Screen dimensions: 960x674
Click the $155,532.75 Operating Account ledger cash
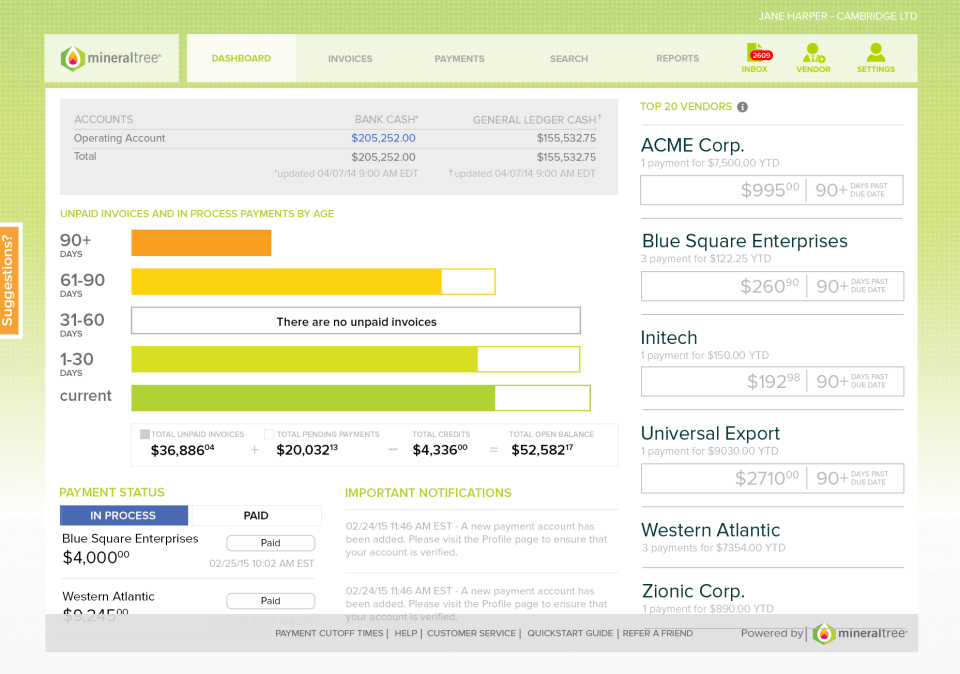click(566, 138)
